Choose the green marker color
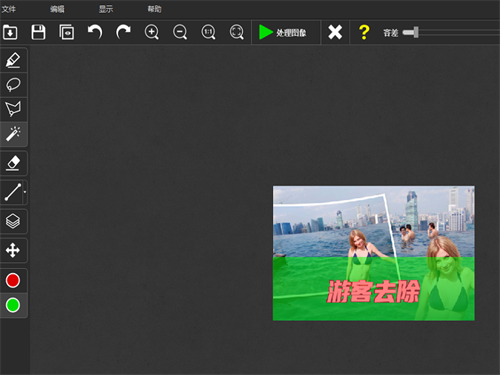 pos(13,305)
